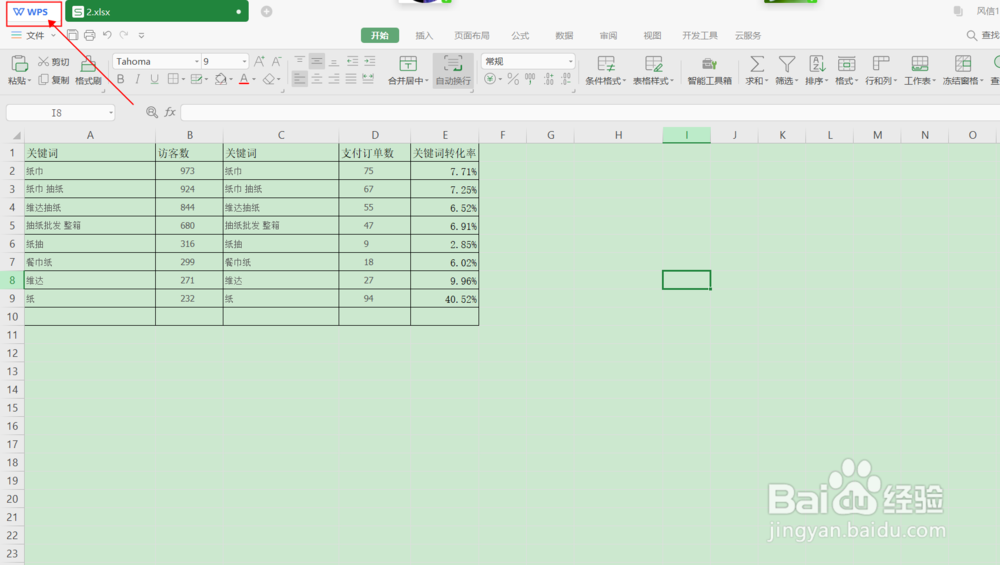Click the eraser clear formatting icon

[x=268, y=79]
